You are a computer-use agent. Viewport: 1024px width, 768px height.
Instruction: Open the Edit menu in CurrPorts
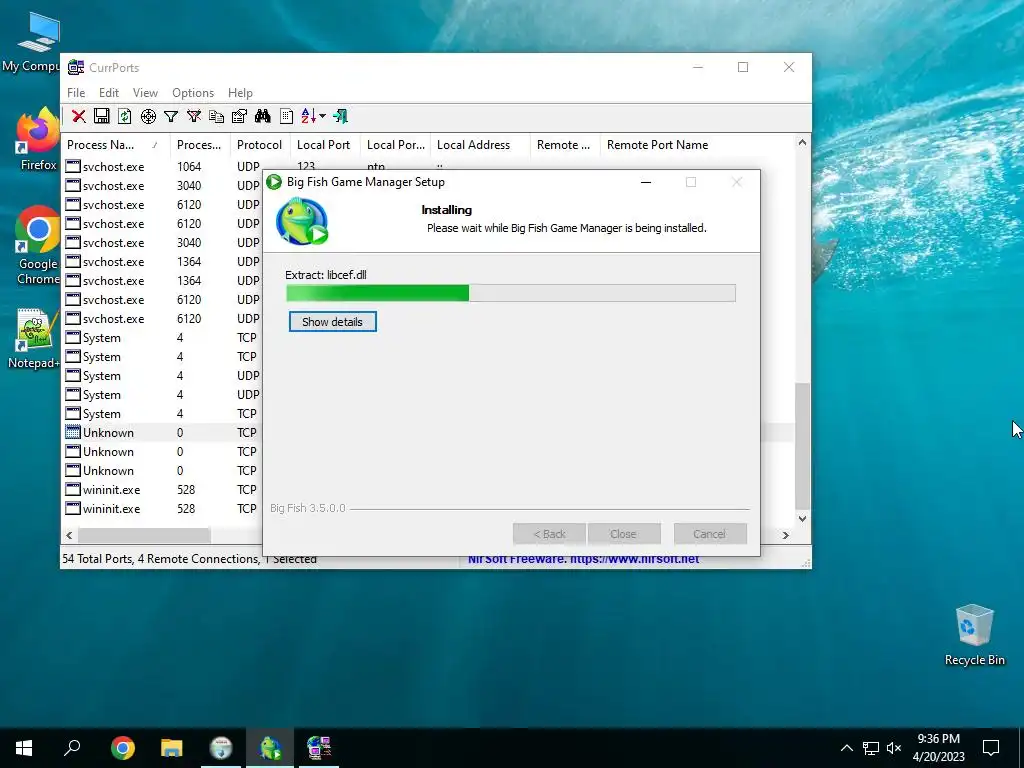(108, 93)
